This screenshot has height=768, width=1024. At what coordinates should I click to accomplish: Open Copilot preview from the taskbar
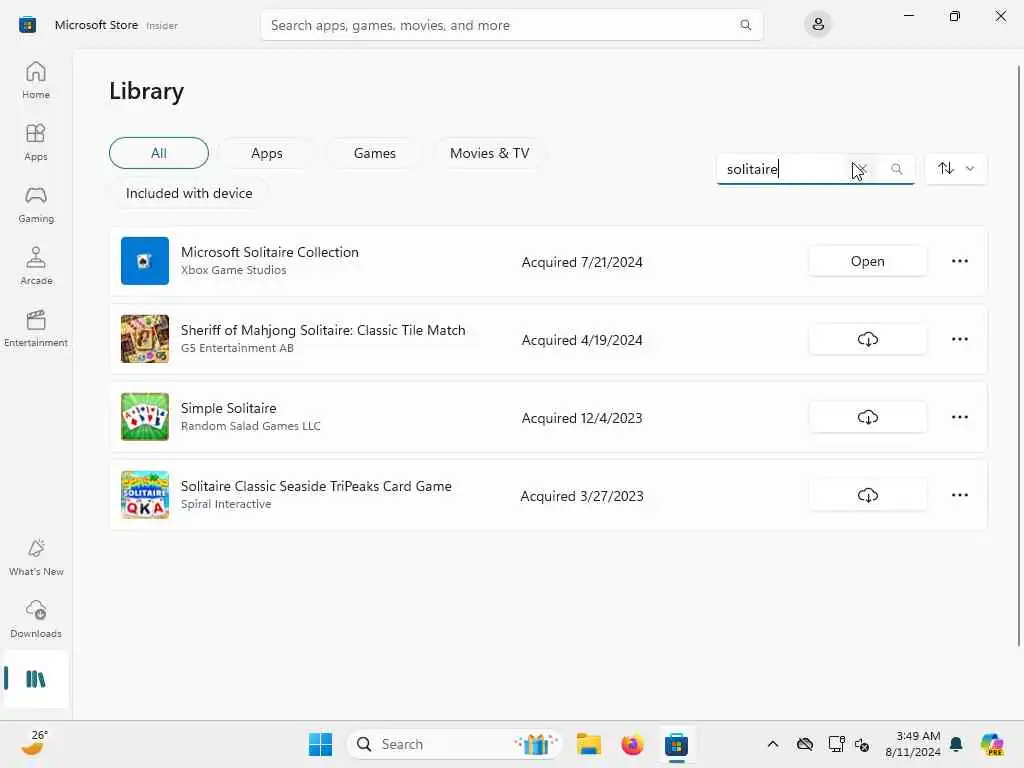point(991,744)
